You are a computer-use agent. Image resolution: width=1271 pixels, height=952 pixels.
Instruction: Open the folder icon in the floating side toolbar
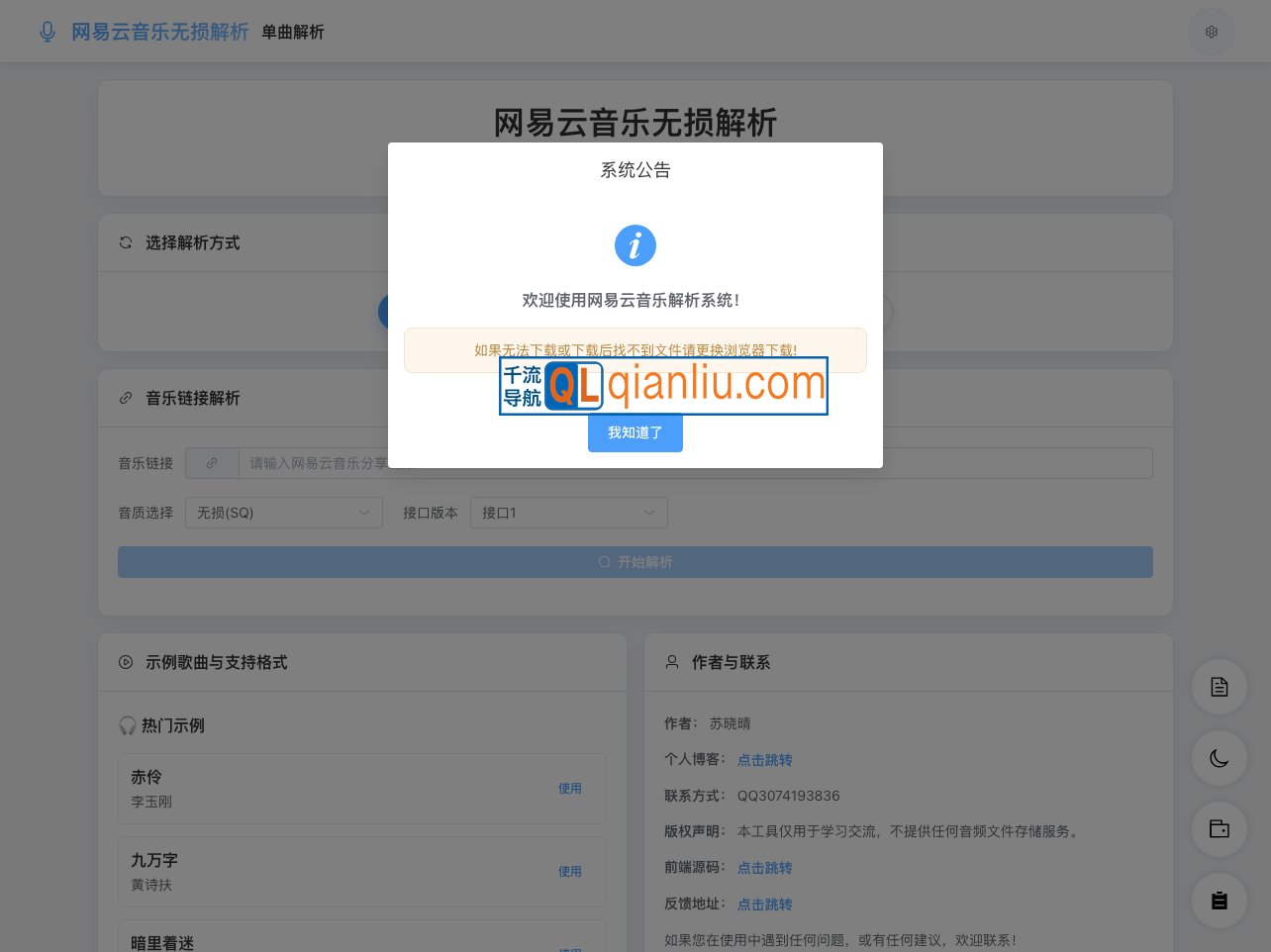[x=1219, y=829]
